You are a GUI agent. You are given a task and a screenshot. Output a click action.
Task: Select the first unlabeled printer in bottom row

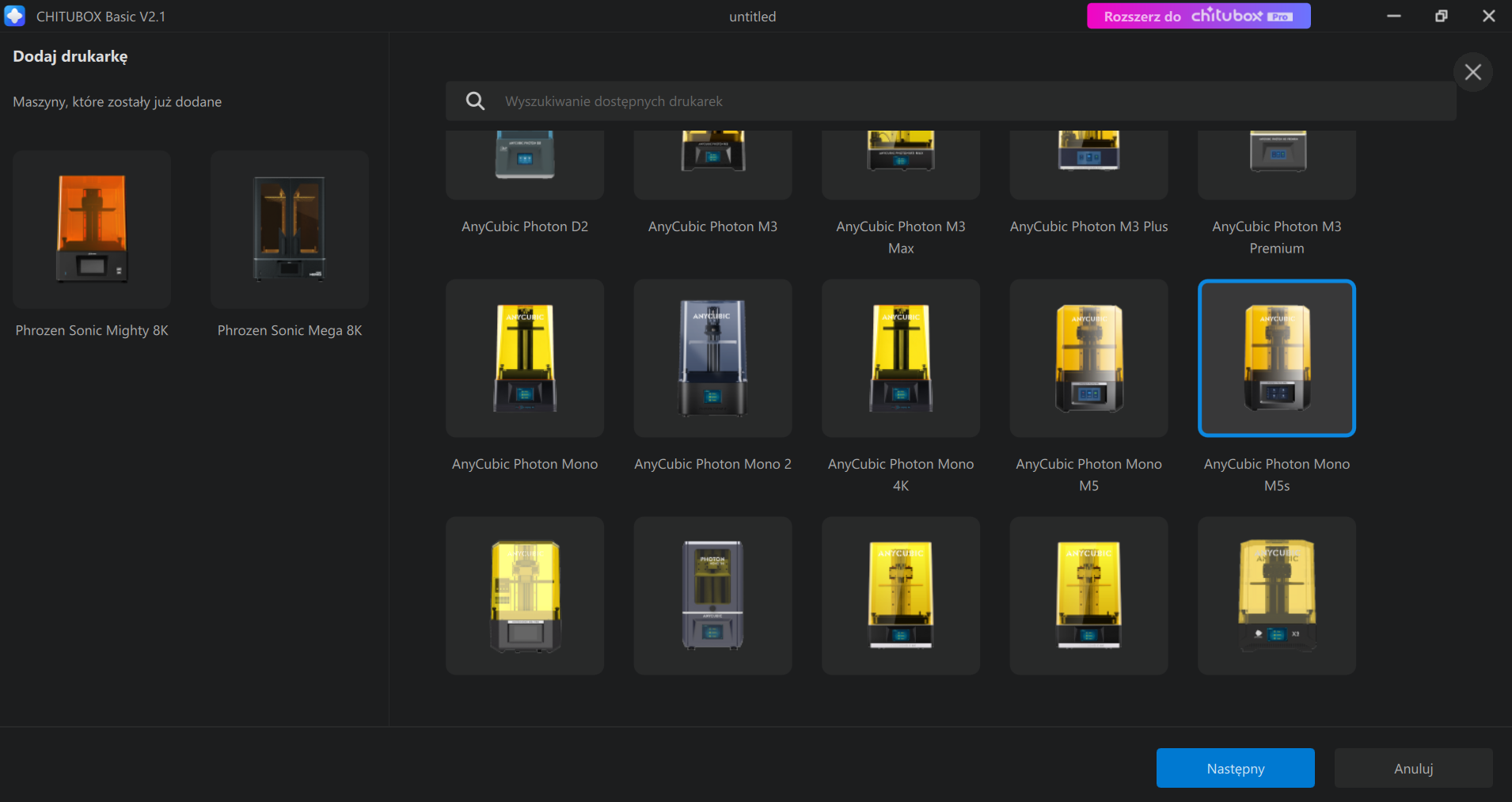[525, 595]
